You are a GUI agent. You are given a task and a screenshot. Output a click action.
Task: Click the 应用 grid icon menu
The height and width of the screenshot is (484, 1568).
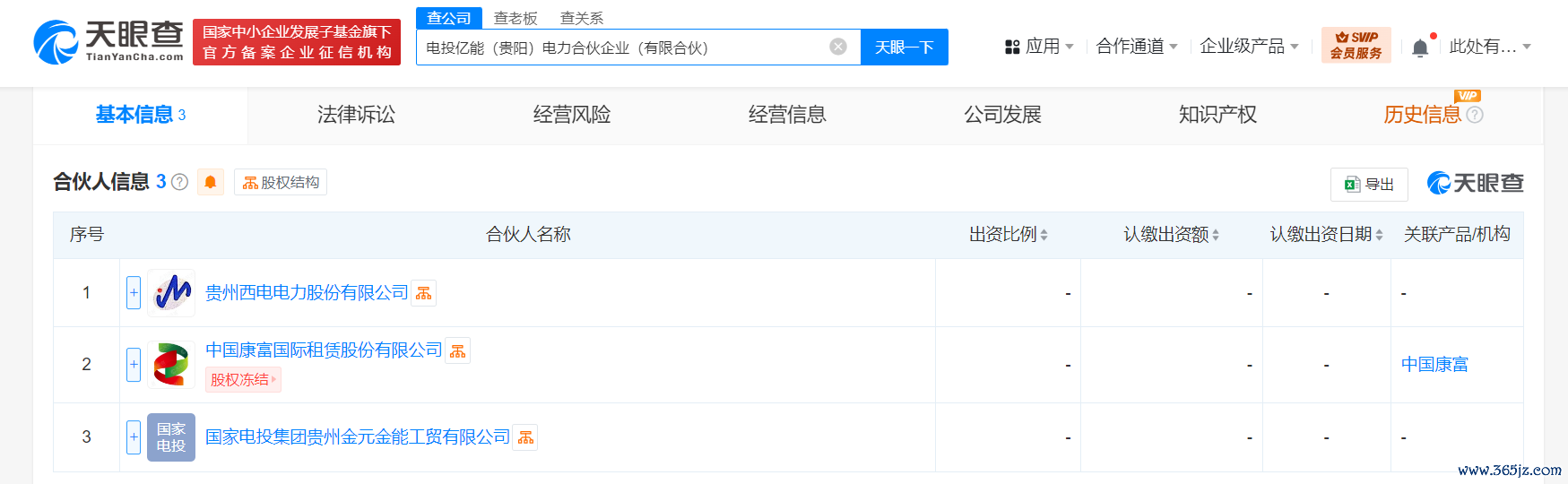click(x=1039, y=47)
